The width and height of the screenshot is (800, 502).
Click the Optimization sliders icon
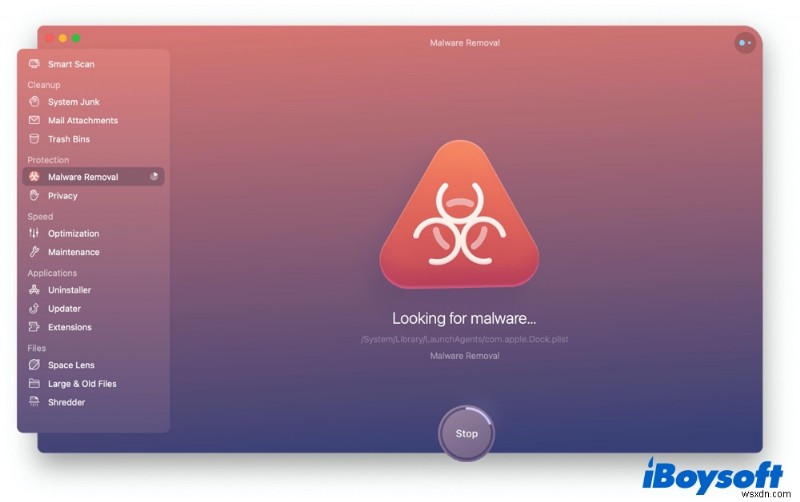(x=34, y=233)
